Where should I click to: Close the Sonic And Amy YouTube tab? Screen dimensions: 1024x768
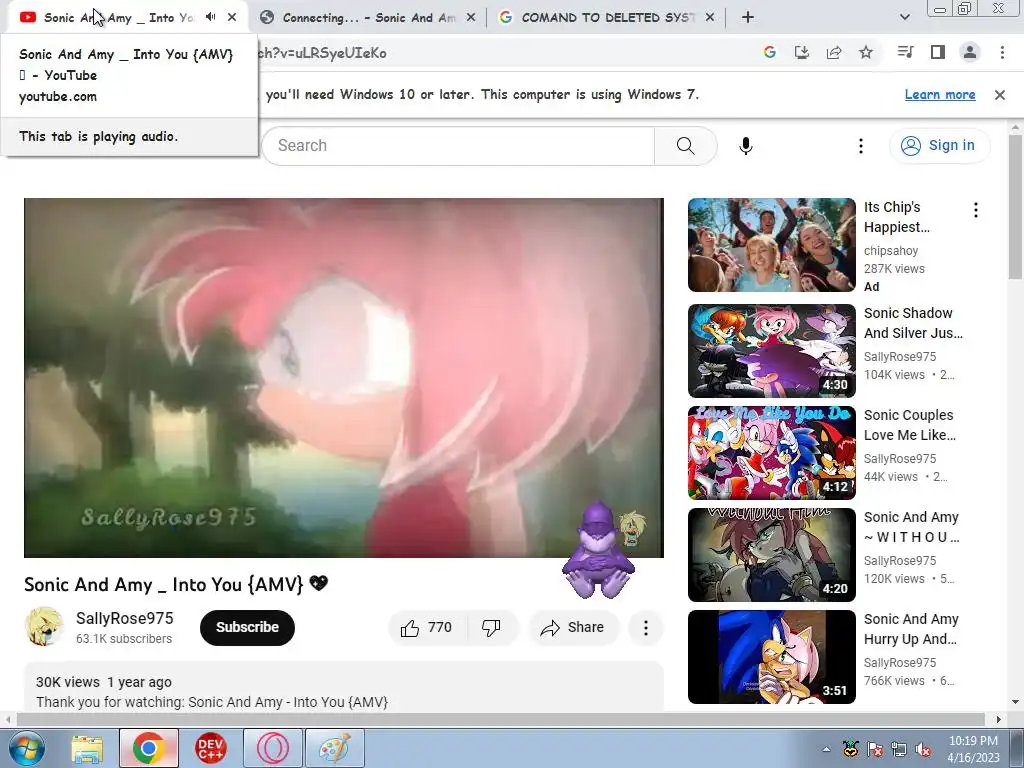(x=232, y=17)
